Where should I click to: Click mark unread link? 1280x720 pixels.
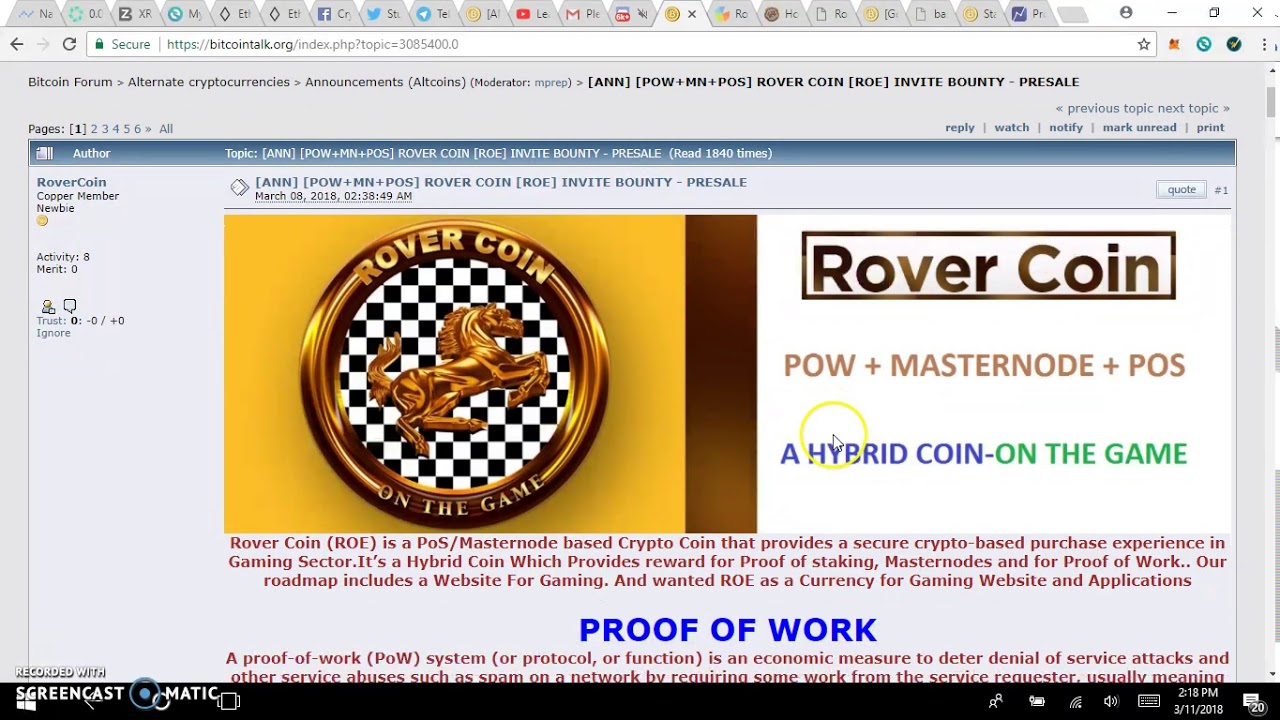[1139, 128]
